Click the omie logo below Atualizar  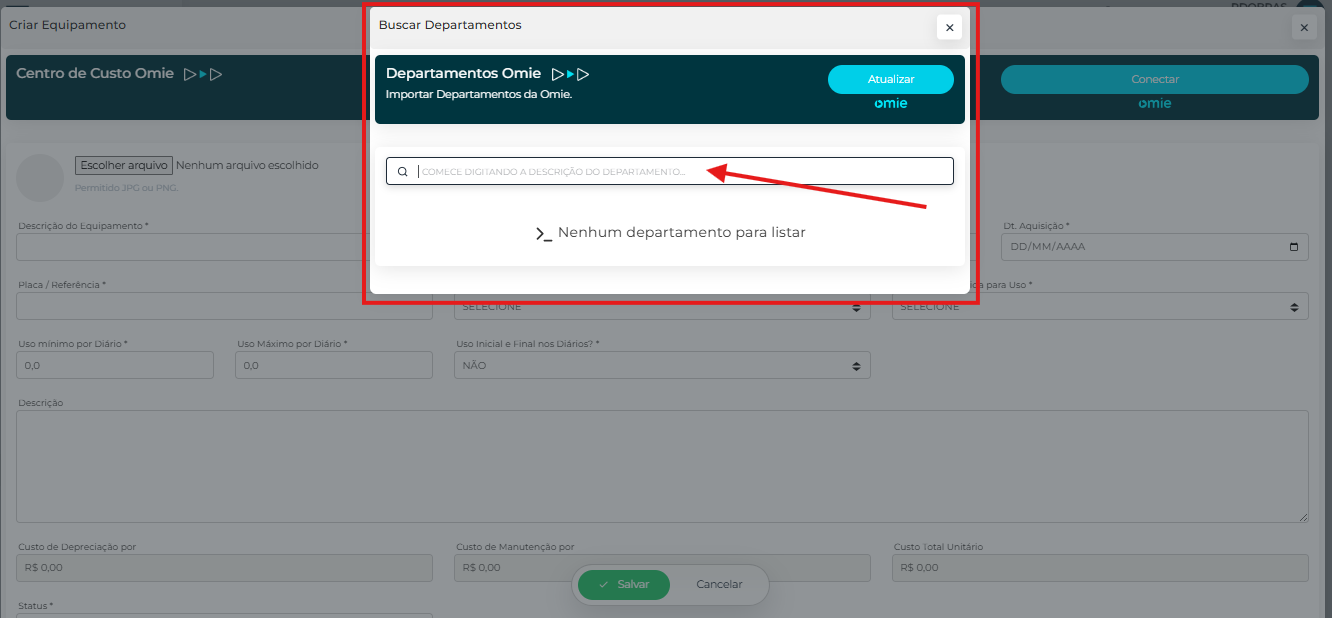tap(890, 104)
